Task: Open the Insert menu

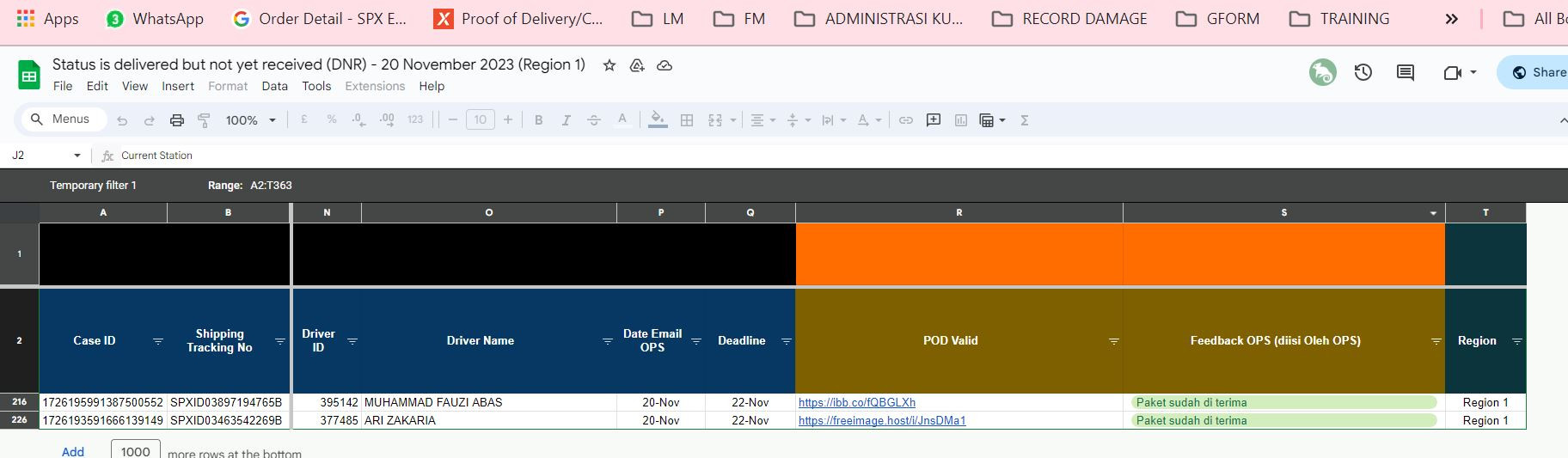Action: point(178,86)
